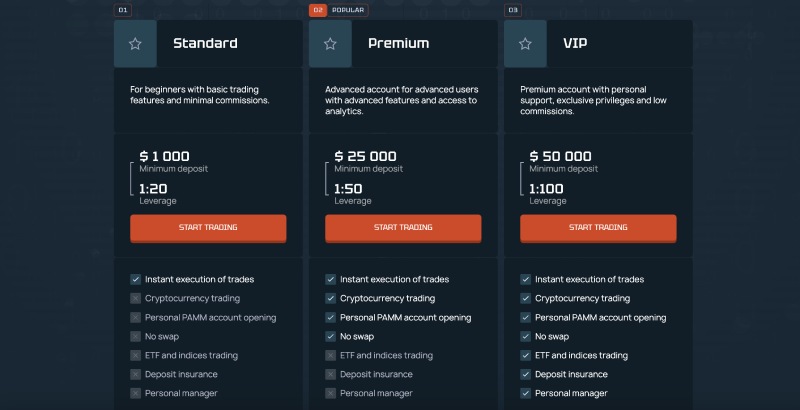This screenshot has width=800, height=410.
Task: Toggle VIP Deposit insurance checkbox
Action: coord(526,374)
